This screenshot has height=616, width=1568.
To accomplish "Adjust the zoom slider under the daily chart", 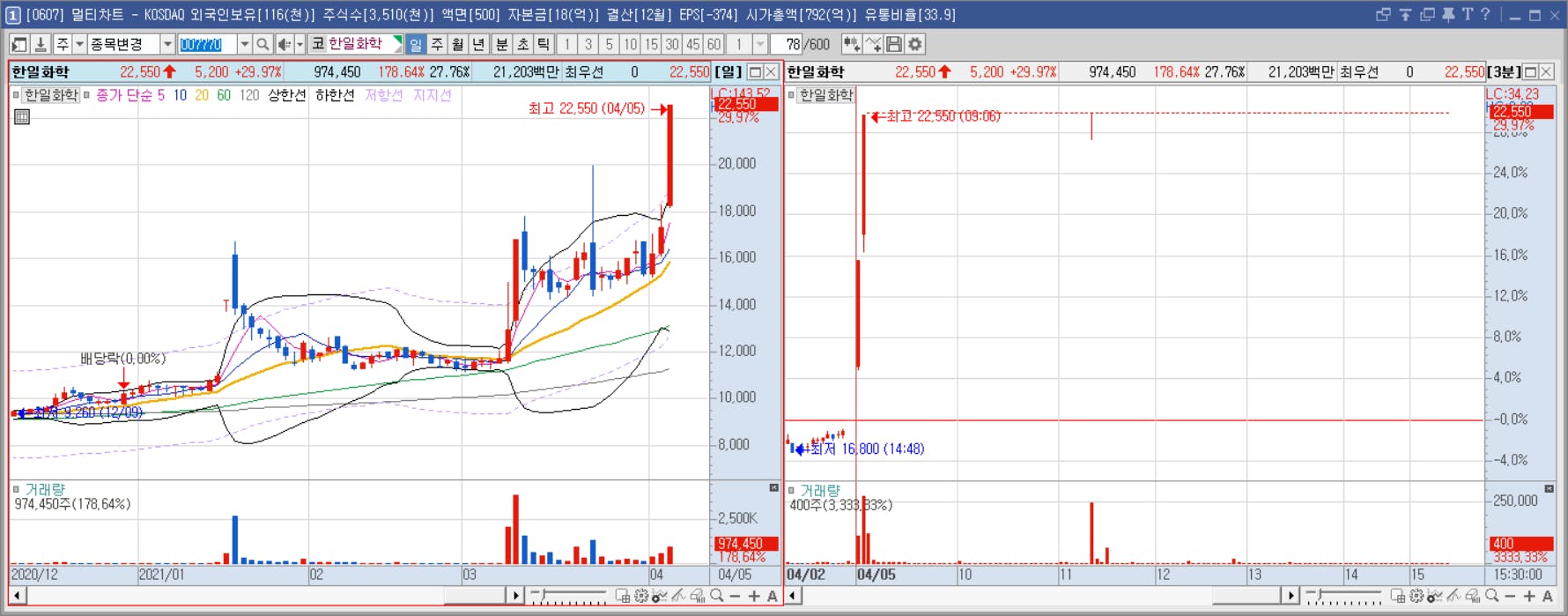I will pyautogui.click(x=569, y=597).
